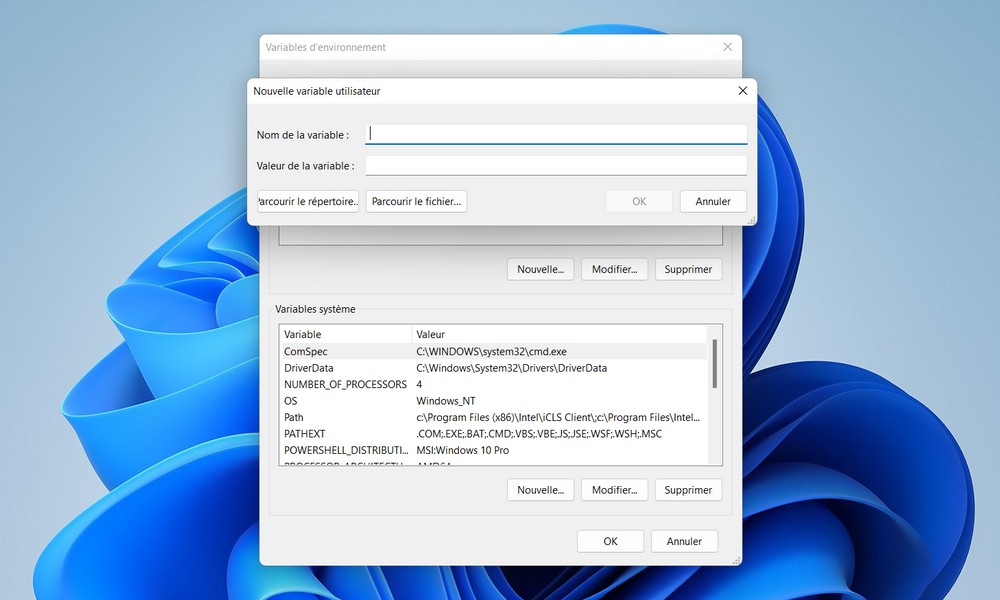Close the Nouvelle variable utilisateur dialog
Screen dimensions: 1000x600
click(x=742, y=91)
